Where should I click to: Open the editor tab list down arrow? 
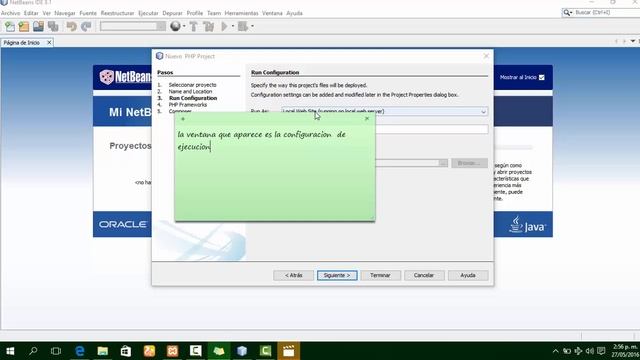coord(633,41)
